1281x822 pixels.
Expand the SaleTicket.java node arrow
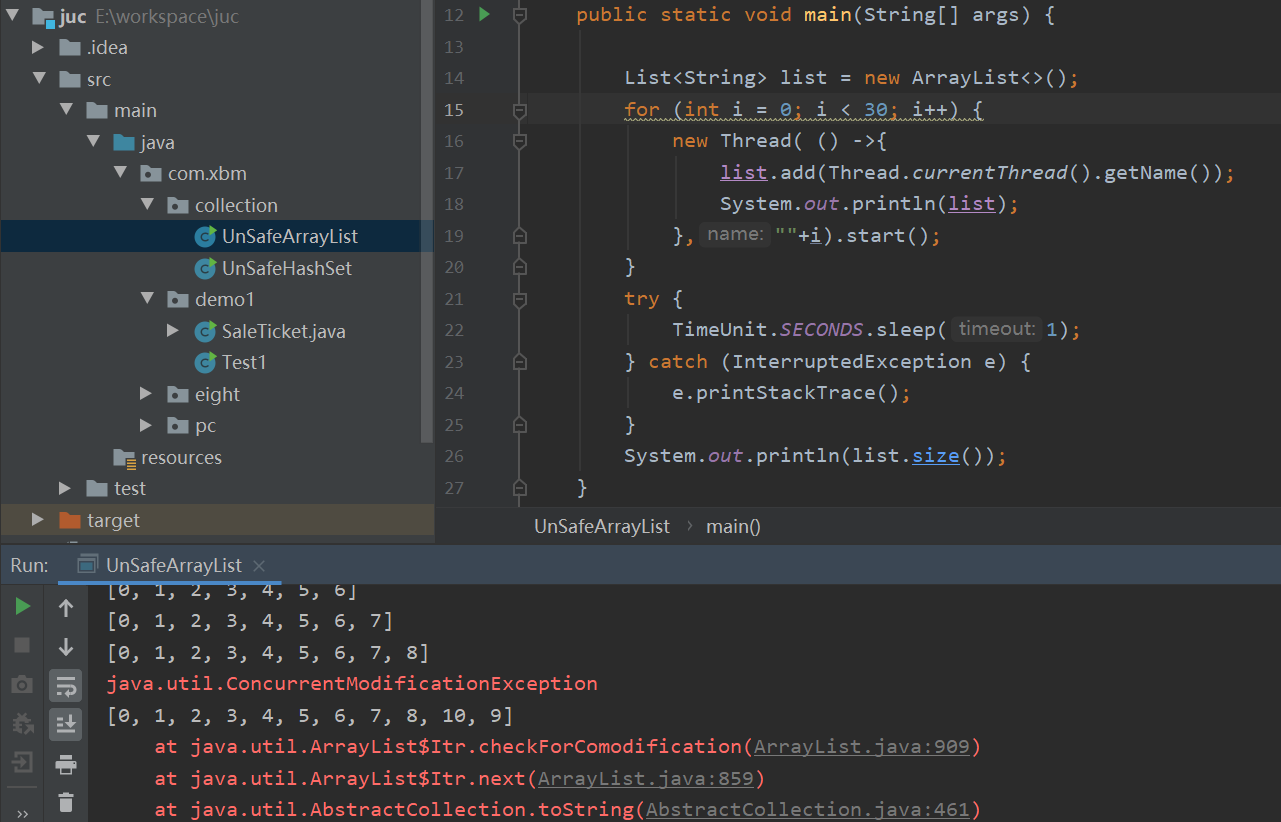tap(173, 331)
